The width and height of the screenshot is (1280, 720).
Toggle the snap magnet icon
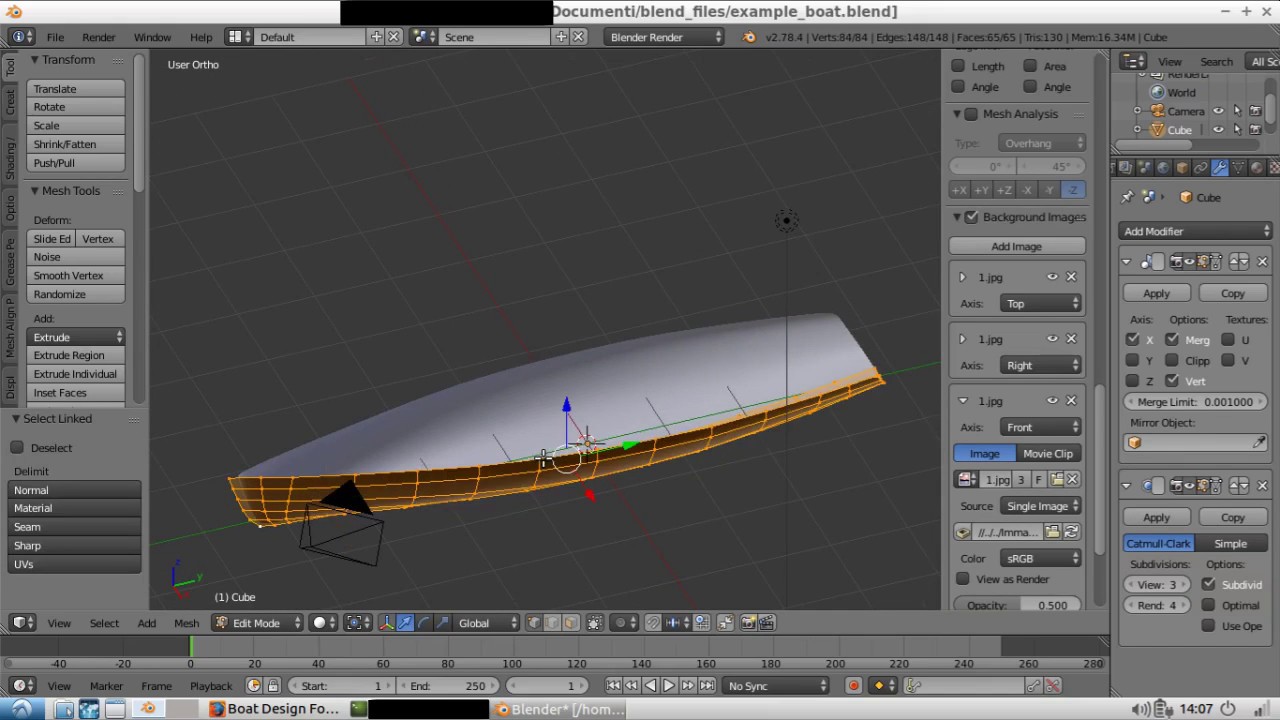653,622
